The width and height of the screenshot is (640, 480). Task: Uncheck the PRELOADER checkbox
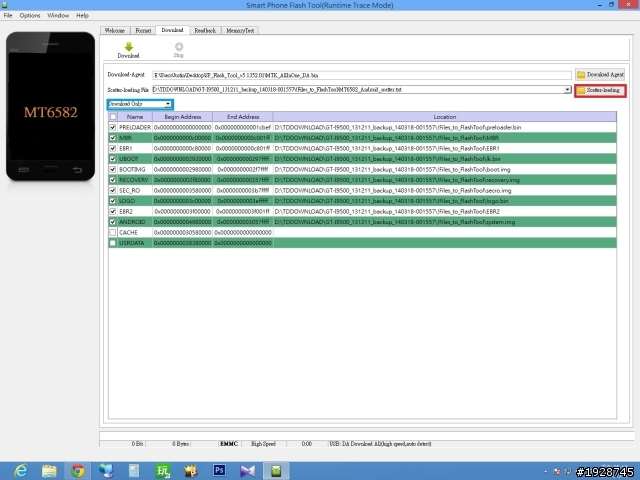point(113,128)
